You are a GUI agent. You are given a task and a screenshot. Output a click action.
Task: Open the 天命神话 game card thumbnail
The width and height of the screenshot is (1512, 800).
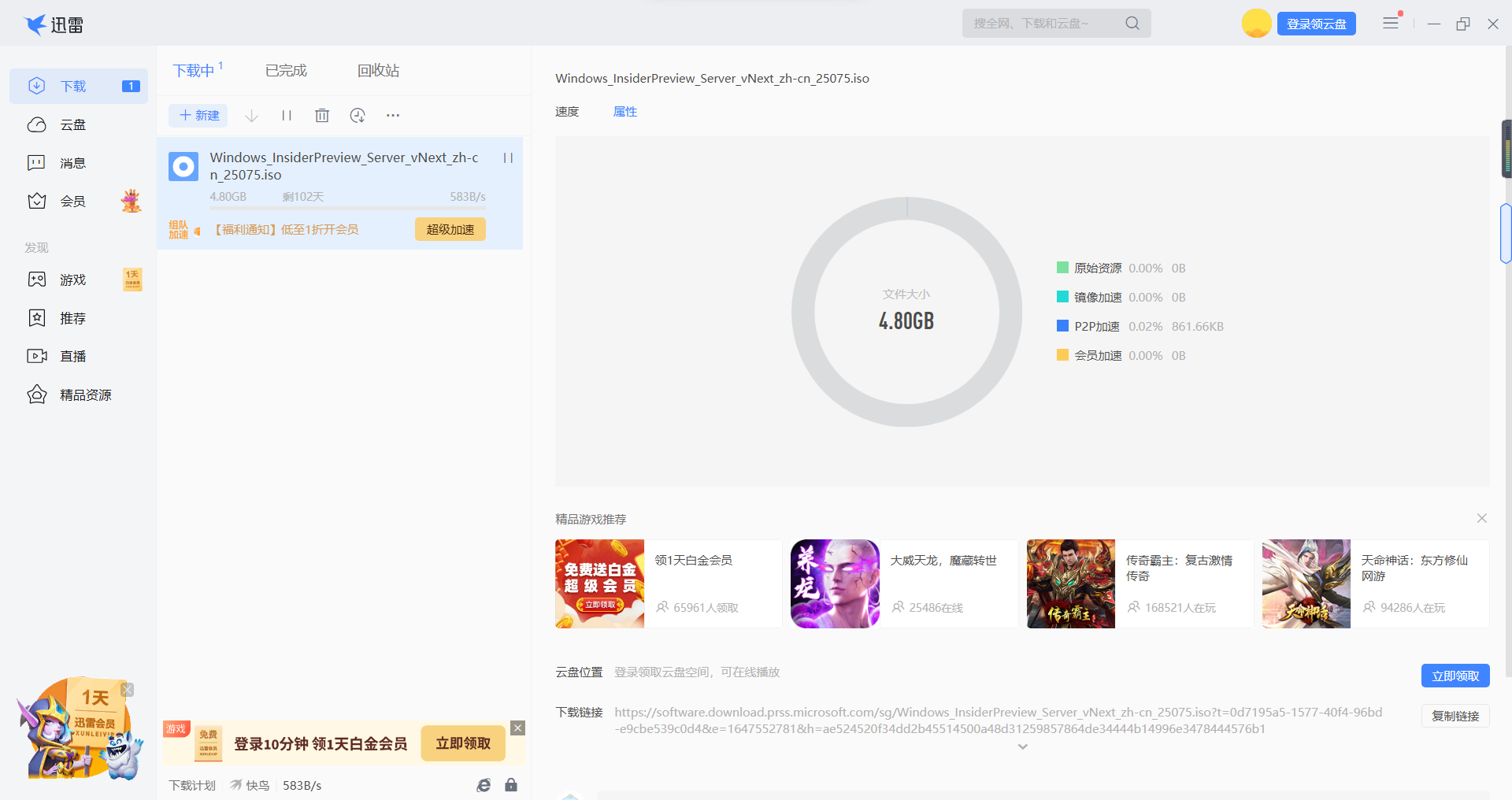[x=1306, y=583]
